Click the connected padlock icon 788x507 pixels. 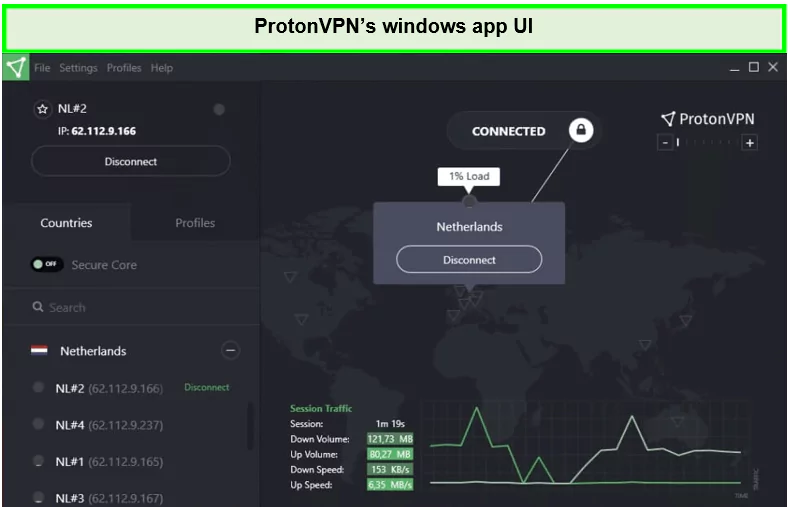[x=581, y=130]
